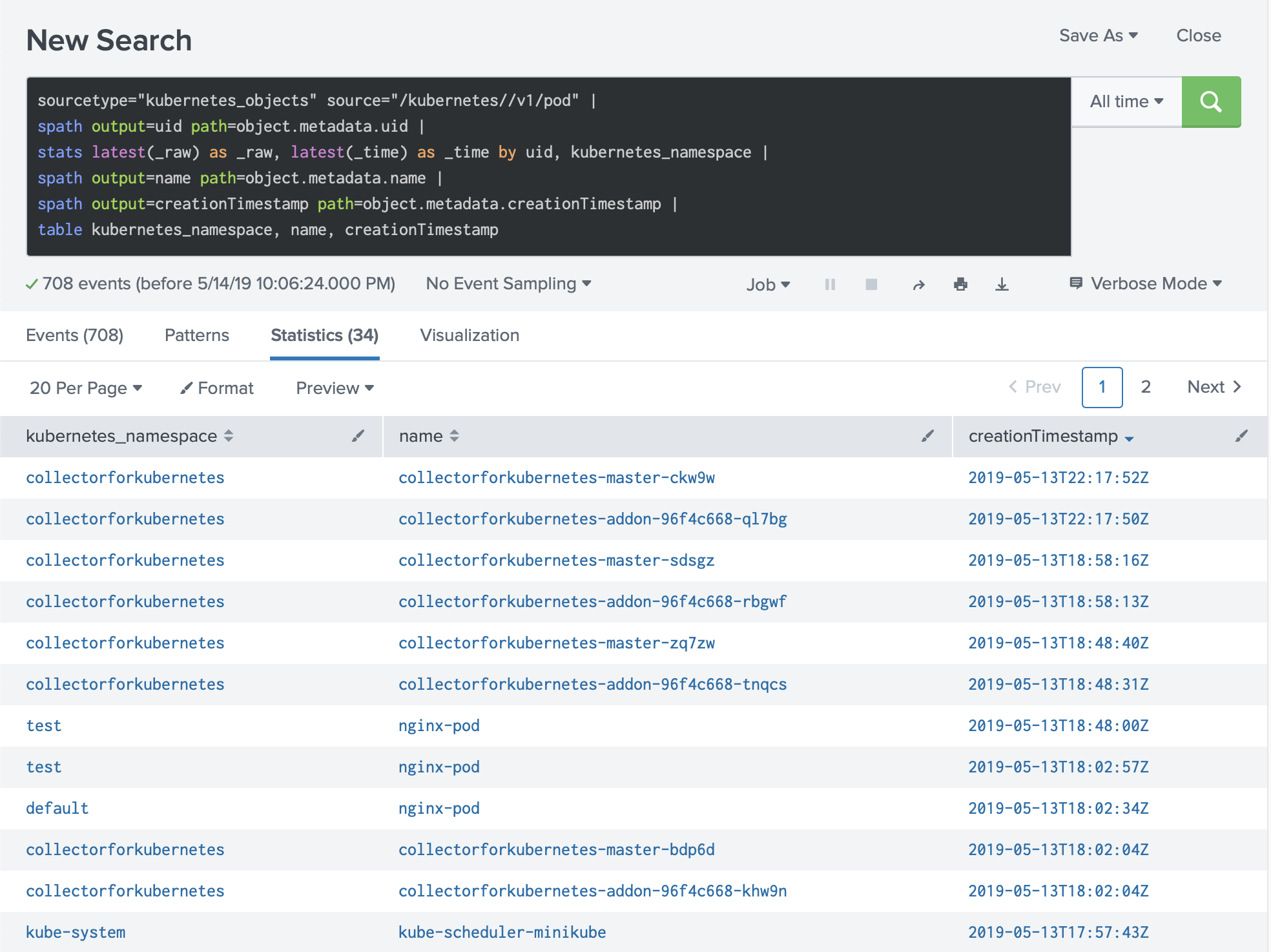Pause the search job
1271x952 pixels.
830,284
